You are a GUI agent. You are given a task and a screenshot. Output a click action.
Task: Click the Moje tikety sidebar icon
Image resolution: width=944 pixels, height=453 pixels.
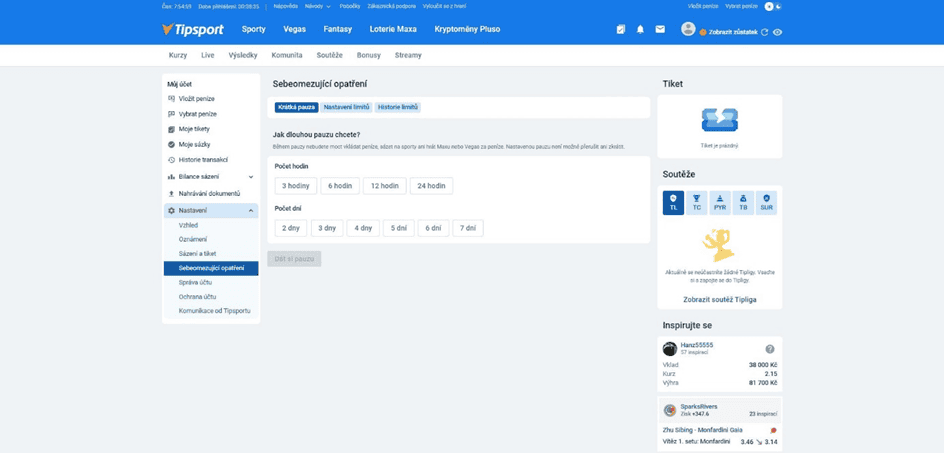pos(172,129)
